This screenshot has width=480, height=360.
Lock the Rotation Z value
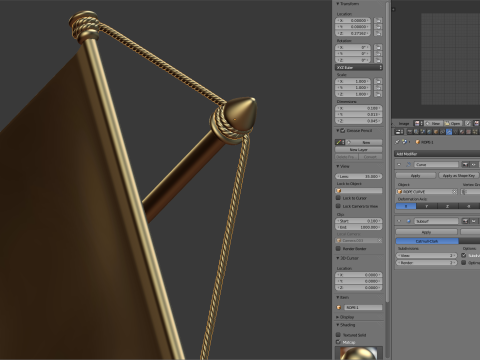[x=378, y=60]
